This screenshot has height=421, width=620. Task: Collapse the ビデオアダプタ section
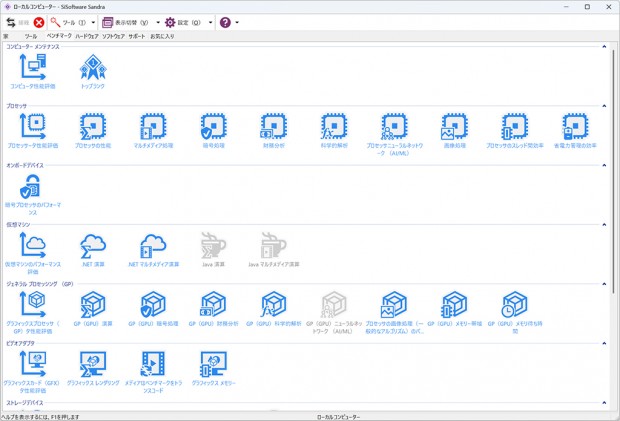(604, 344)
